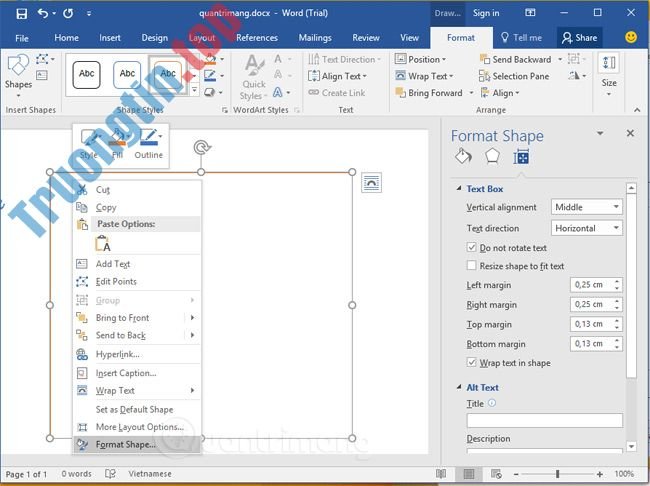Open the Wrap Text dropdown in ribbon
The height and width of the screenshot is (486, 650).
tap(424, 76)
